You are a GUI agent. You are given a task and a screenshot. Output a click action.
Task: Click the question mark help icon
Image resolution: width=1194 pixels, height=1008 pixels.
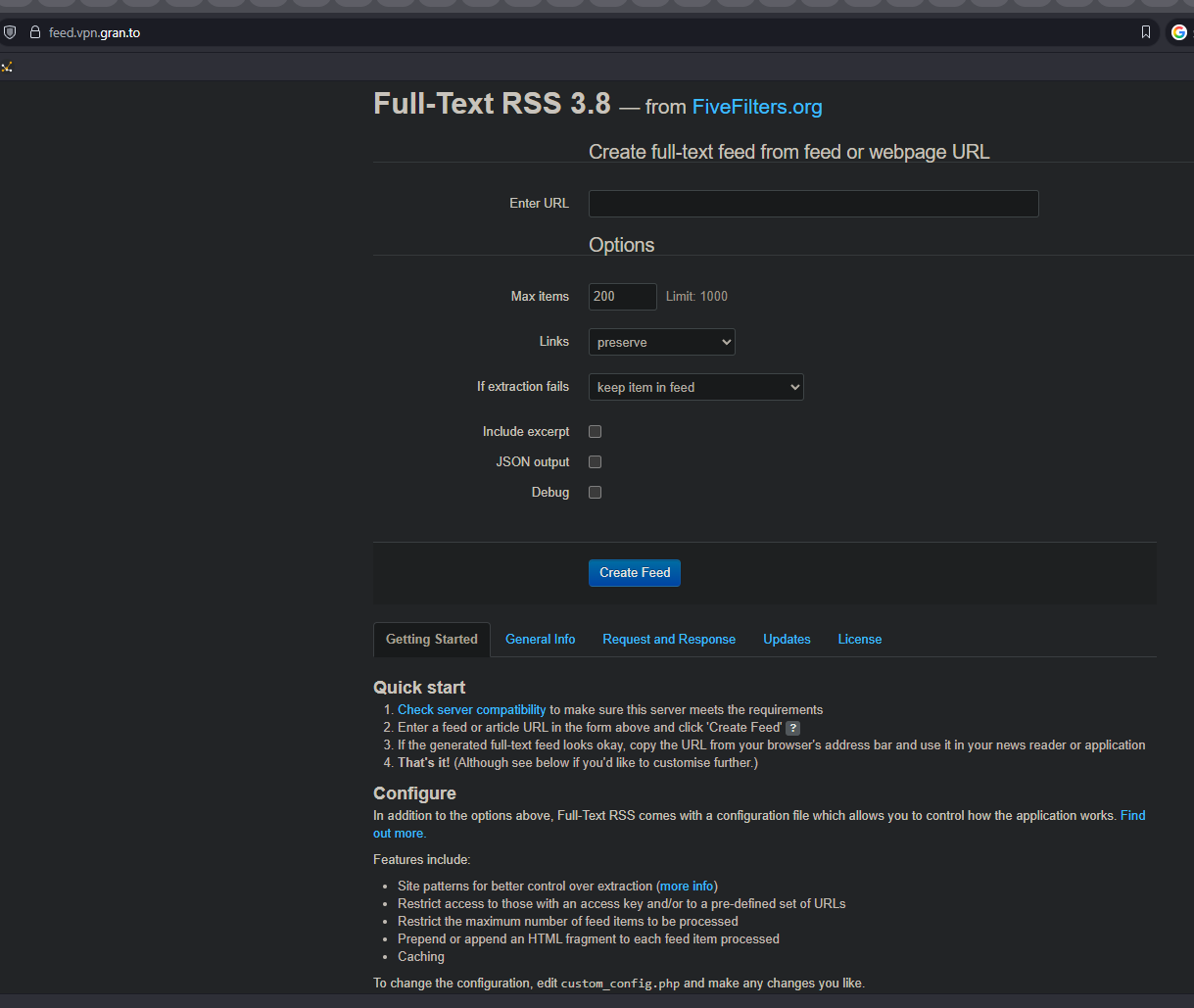point(793,728)
